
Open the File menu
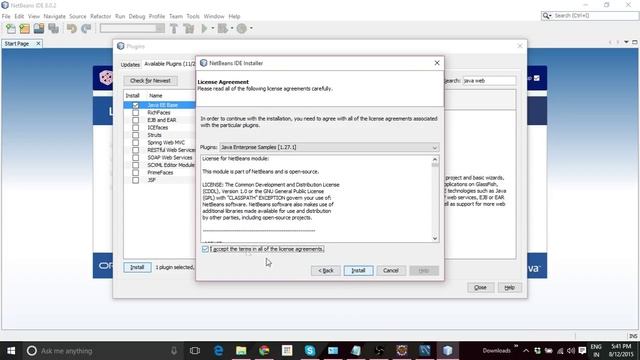pos(6,16)
